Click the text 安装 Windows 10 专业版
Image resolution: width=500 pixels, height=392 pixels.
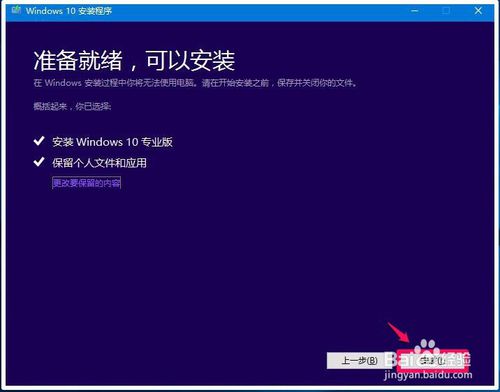click(112, 142)
